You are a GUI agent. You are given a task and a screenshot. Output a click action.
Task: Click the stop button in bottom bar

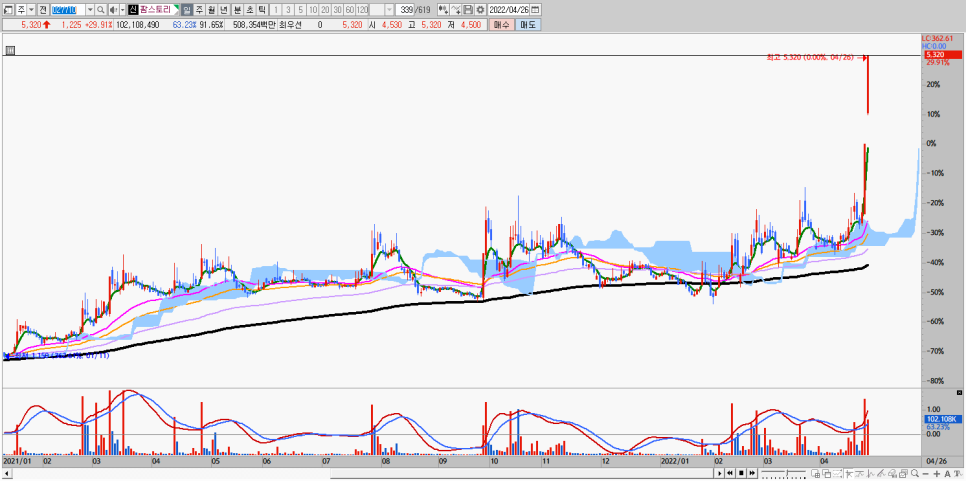click(741, 473)
